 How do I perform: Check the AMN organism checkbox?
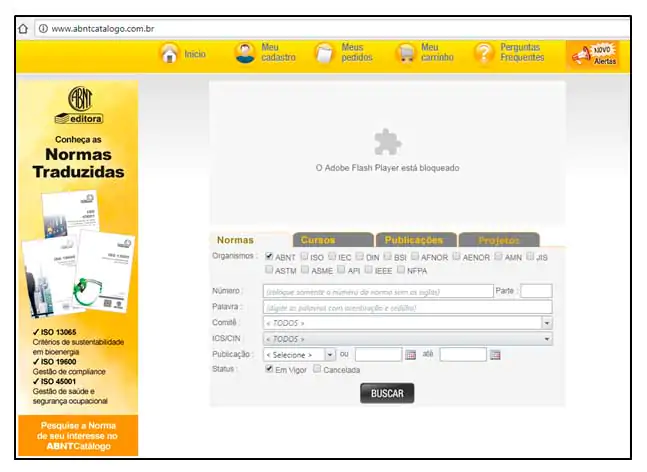pyautogui.click(x=498, y=256)
